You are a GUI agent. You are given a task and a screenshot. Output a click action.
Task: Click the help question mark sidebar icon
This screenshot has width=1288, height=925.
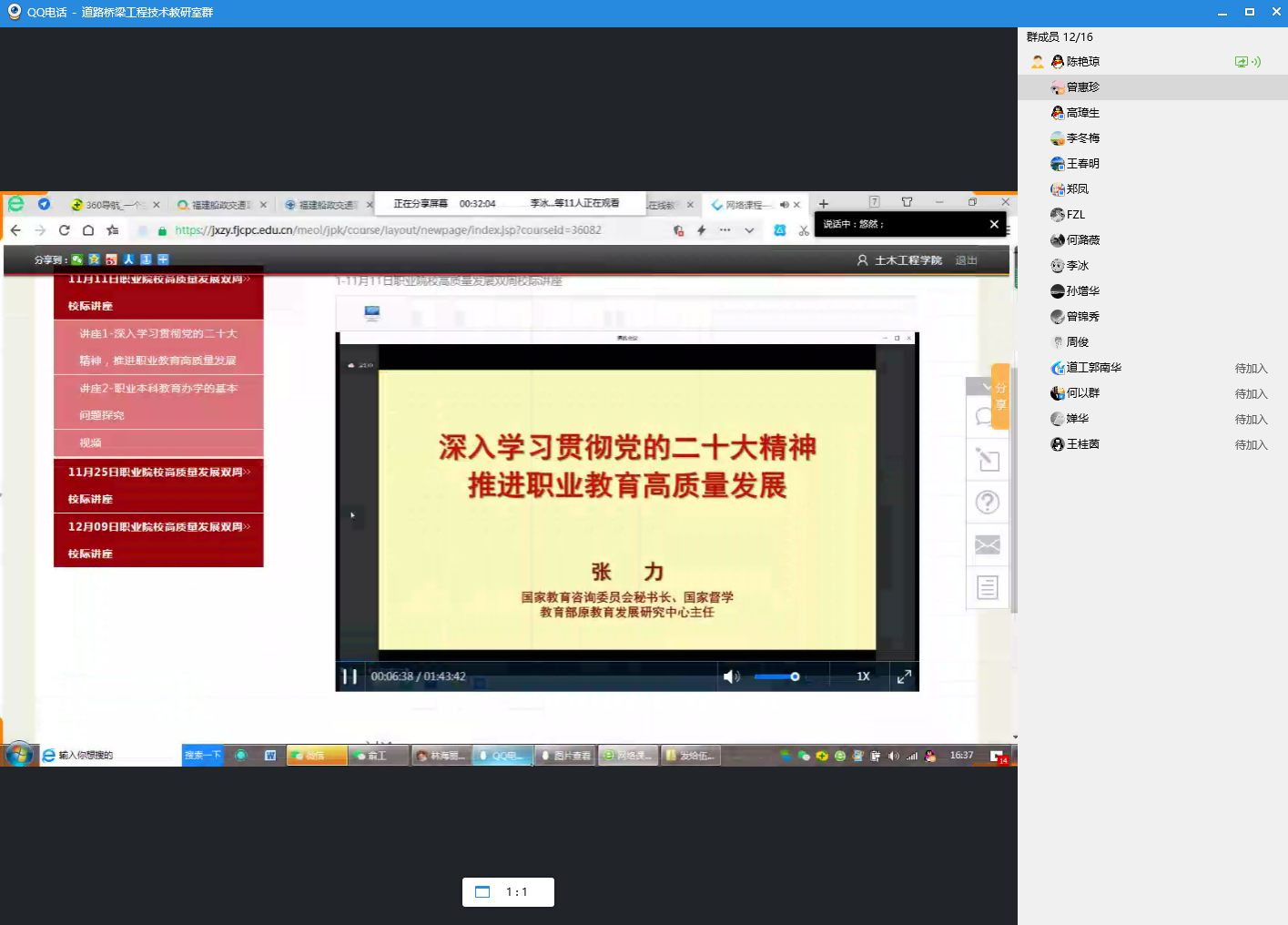click(x=987, y=503)
